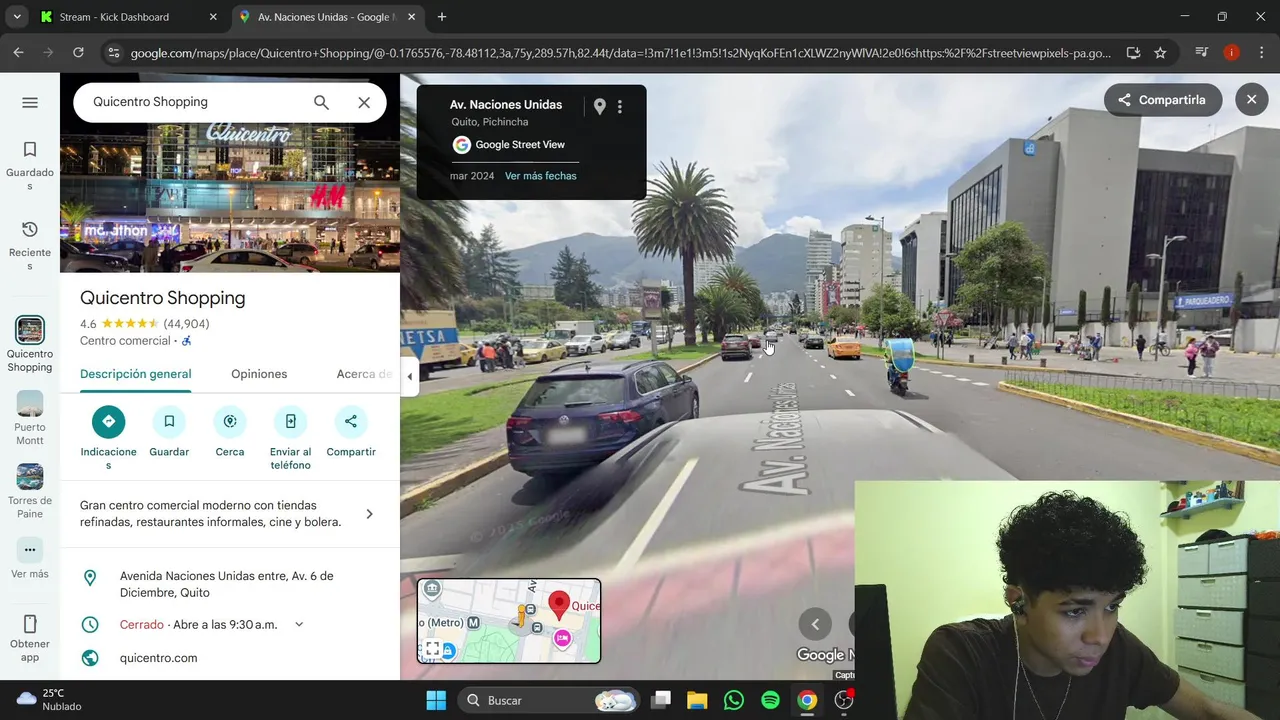This screenshot has height=720, width=1280.
Task: Open the Chrome media controls icon
Action: coord(1203,53)
